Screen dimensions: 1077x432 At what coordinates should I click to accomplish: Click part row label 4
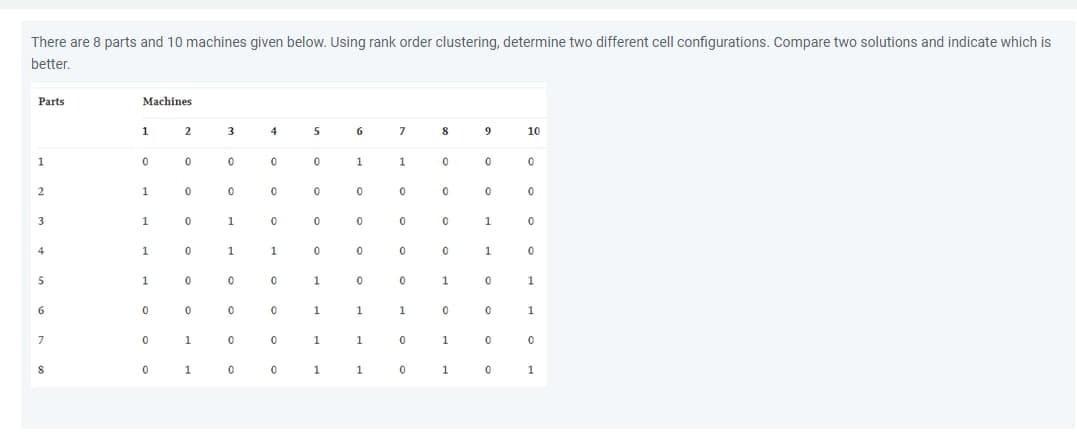[41, 251]
